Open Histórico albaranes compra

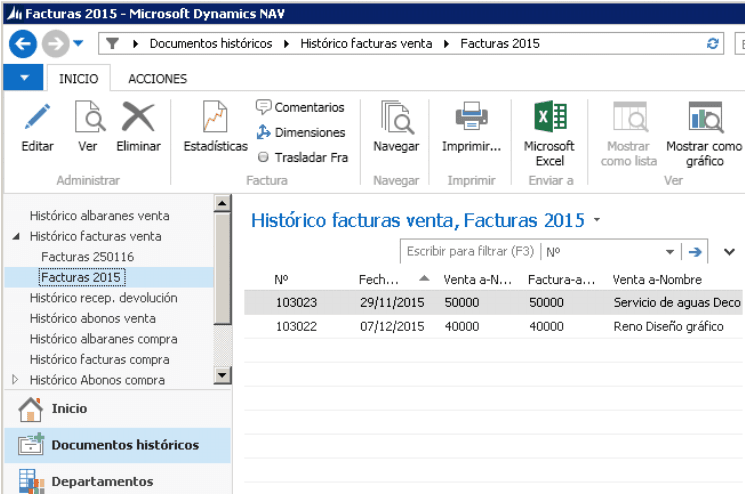coord(104,339)
